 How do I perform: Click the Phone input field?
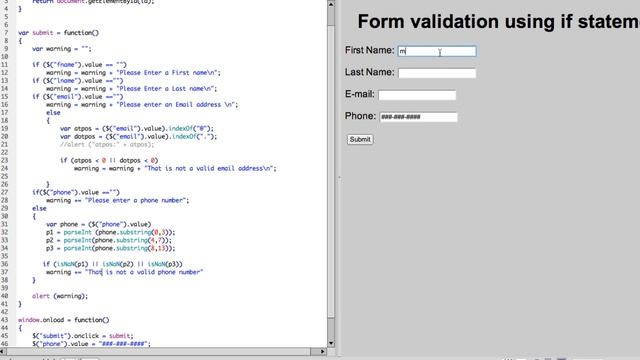(418, 117)
